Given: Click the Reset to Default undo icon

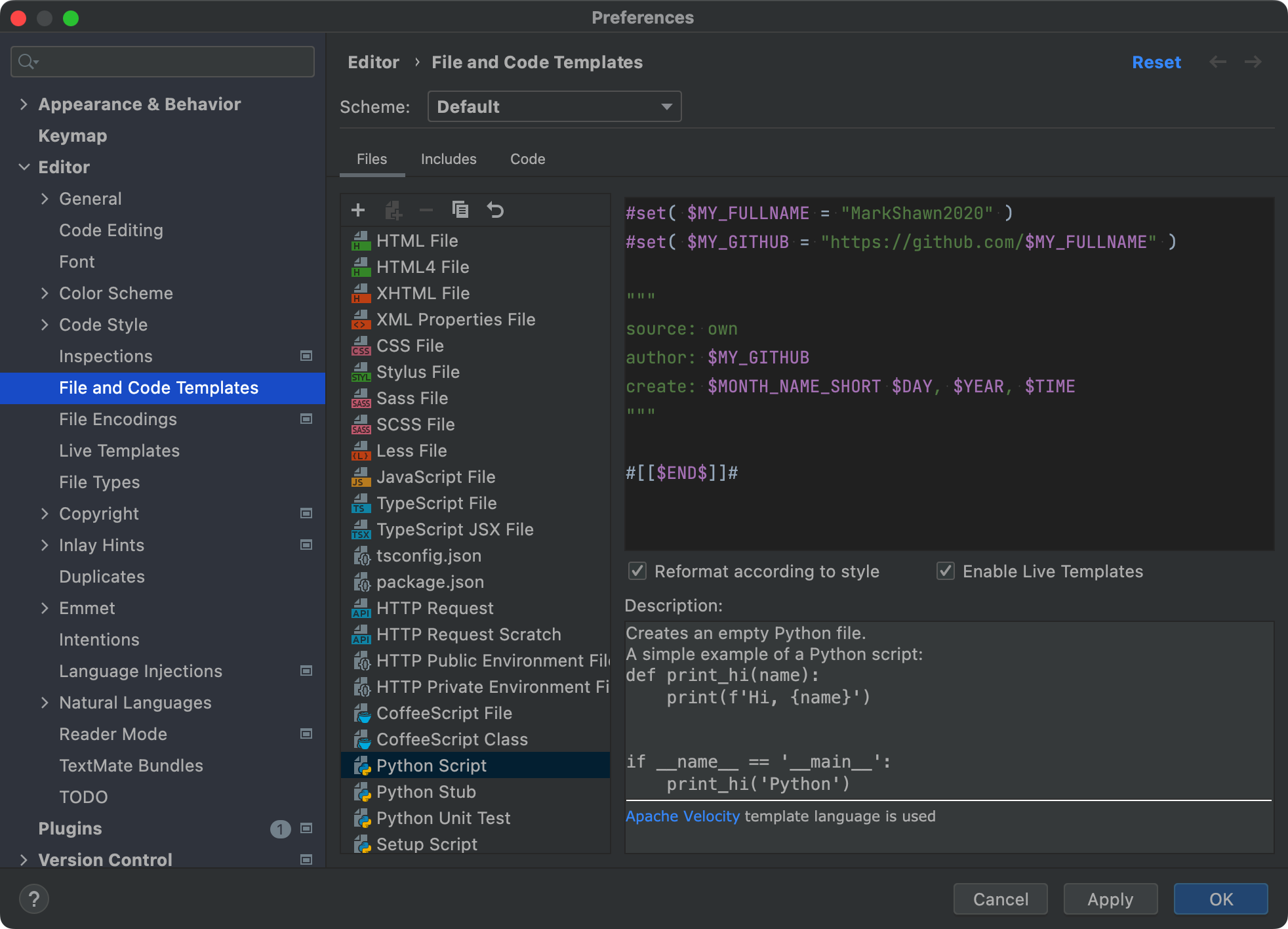Looking at the screenshot, I should tap(495, 210).
